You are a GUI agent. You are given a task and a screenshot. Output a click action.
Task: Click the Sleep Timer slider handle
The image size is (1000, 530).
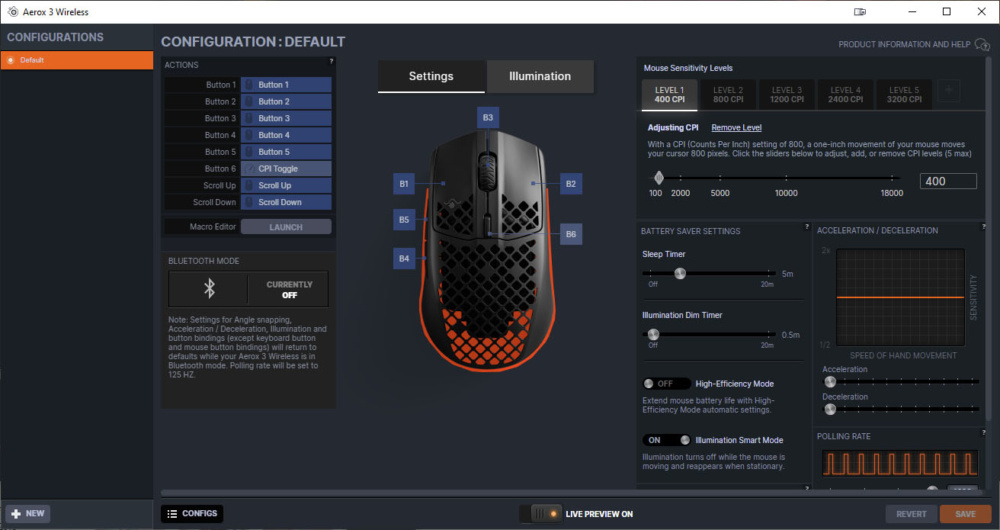pos(680,274)
